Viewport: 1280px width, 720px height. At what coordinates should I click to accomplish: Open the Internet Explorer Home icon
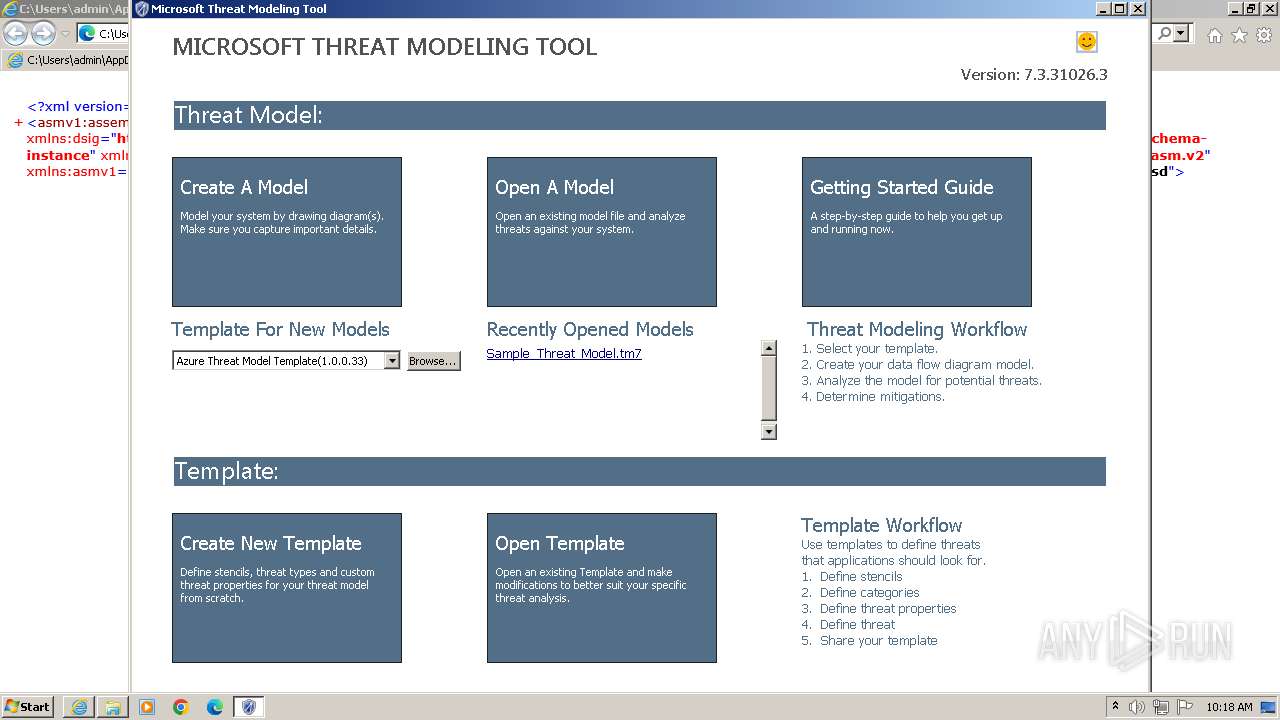pyautogui.click(x=1214, y=35)
